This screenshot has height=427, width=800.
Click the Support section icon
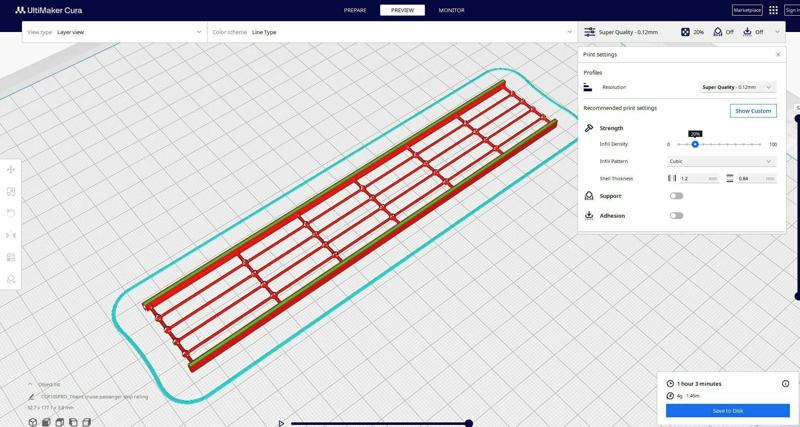tap(589, 196)
